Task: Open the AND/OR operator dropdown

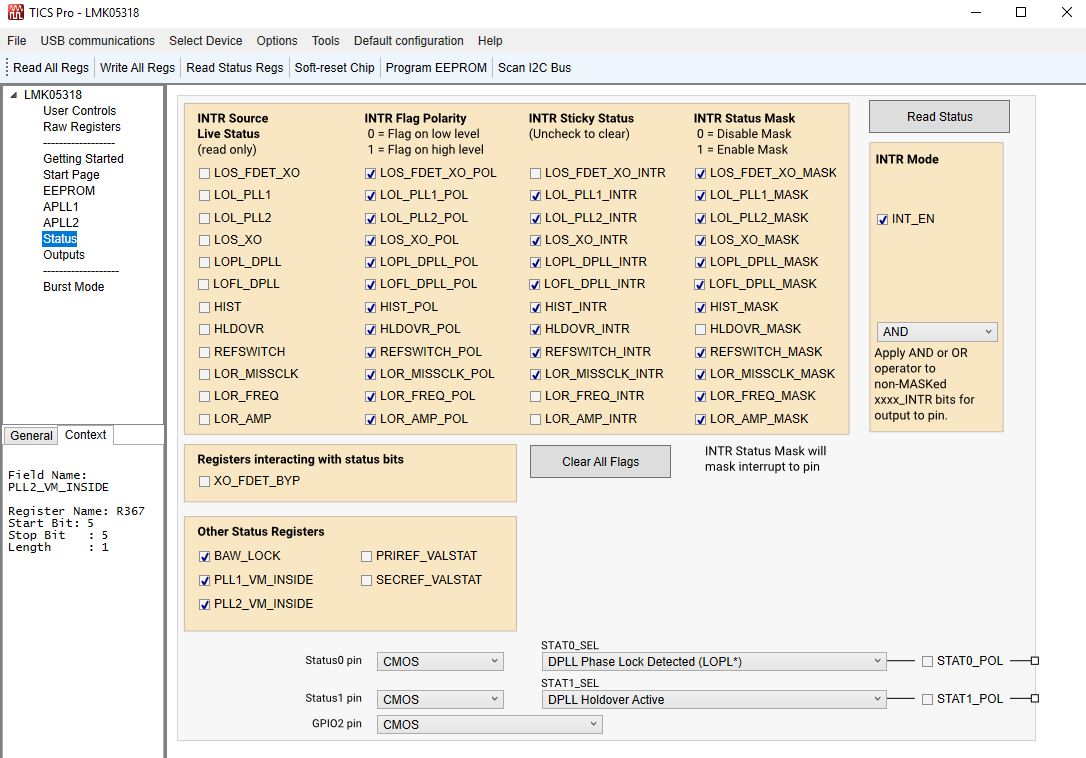Action: (x=937, y=332)
